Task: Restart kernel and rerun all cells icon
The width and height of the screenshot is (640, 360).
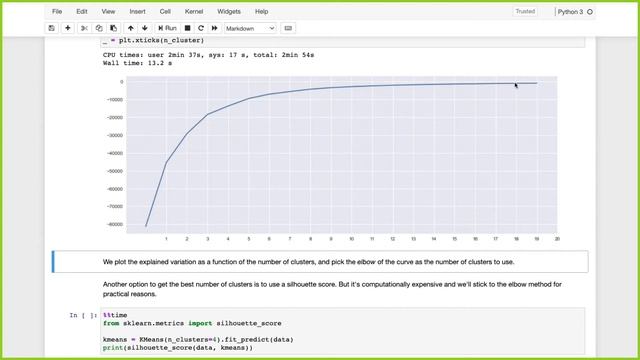Action: (214, 28)
